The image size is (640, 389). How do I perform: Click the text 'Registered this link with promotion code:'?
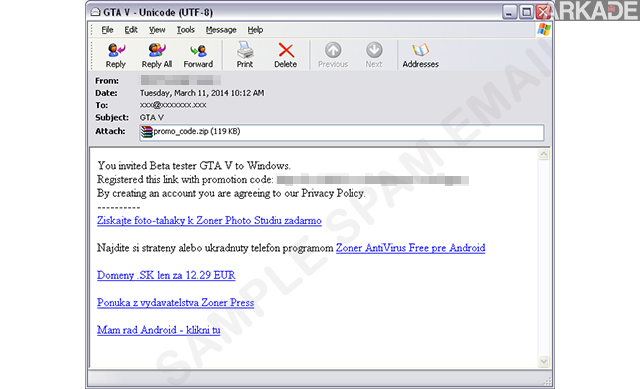185,180
